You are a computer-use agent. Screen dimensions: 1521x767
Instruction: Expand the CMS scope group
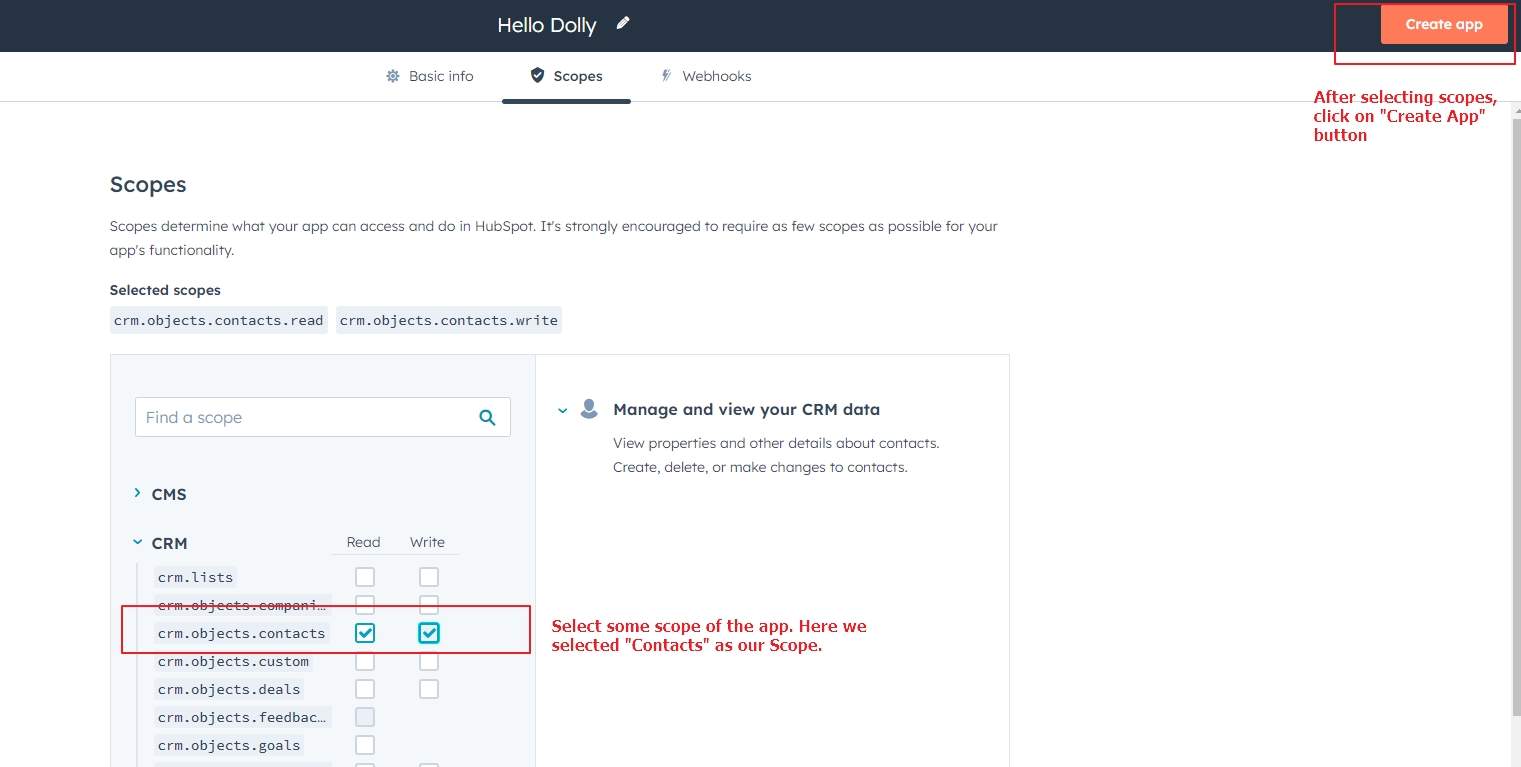coord(137,493)
